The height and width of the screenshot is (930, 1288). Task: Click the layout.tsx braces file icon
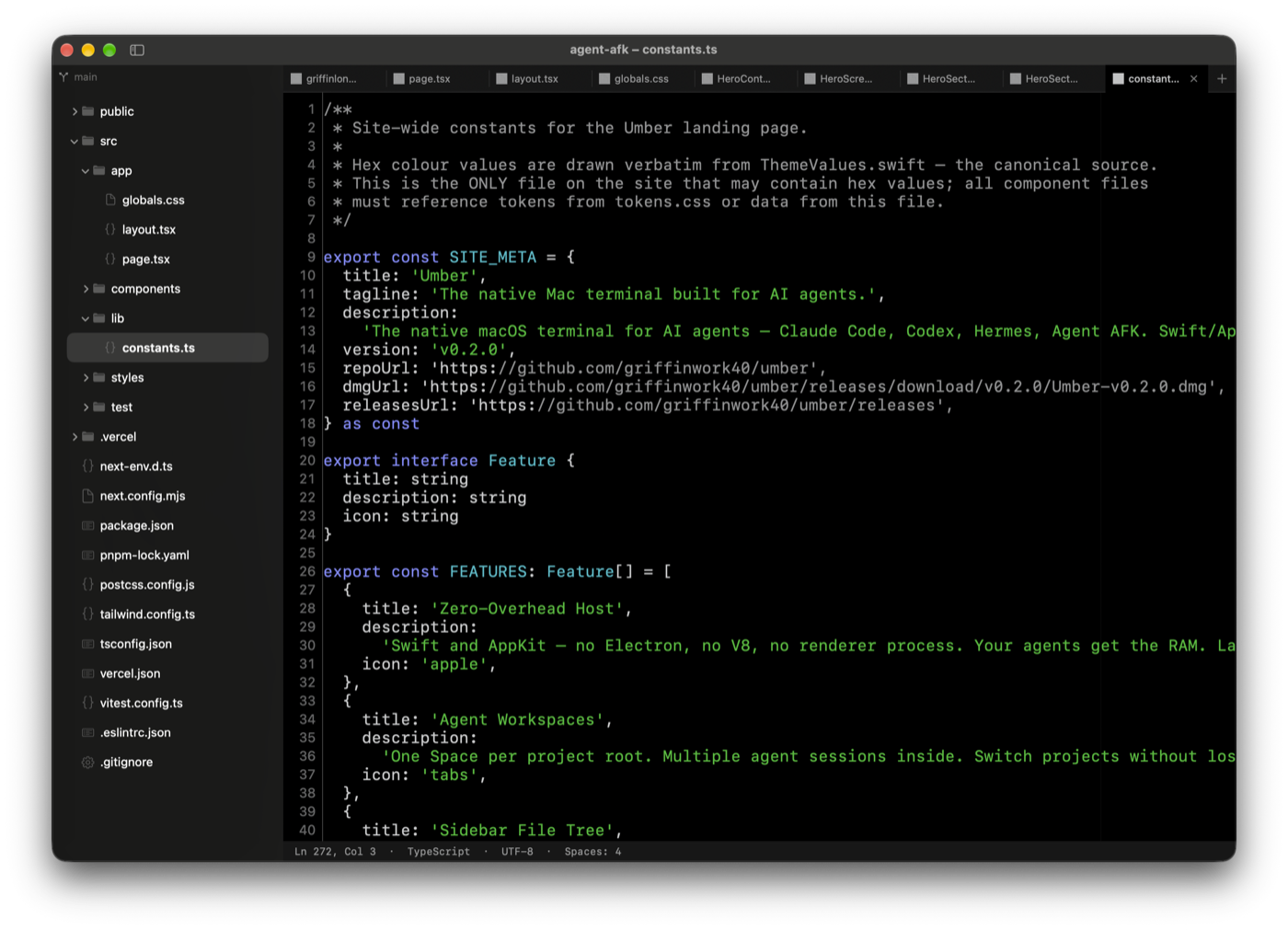point(110,229)
